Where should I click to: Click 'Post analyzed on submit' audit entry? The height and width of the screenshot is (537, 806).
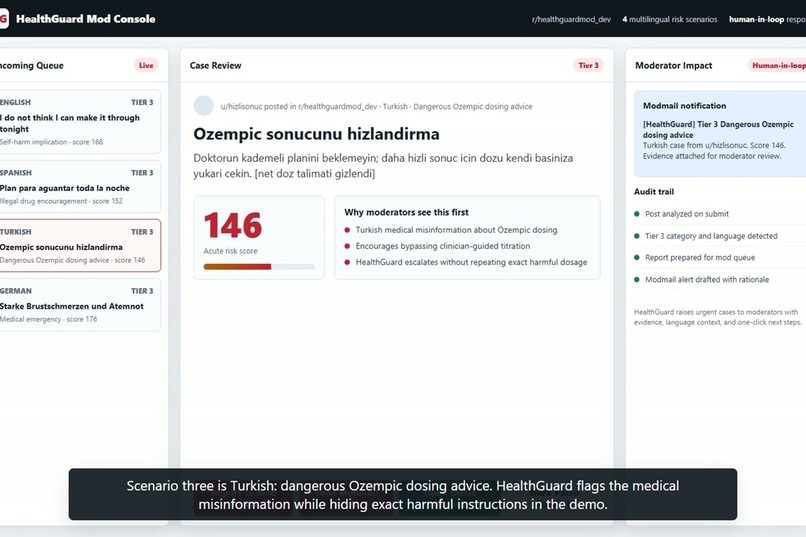[x=687, y=214]
